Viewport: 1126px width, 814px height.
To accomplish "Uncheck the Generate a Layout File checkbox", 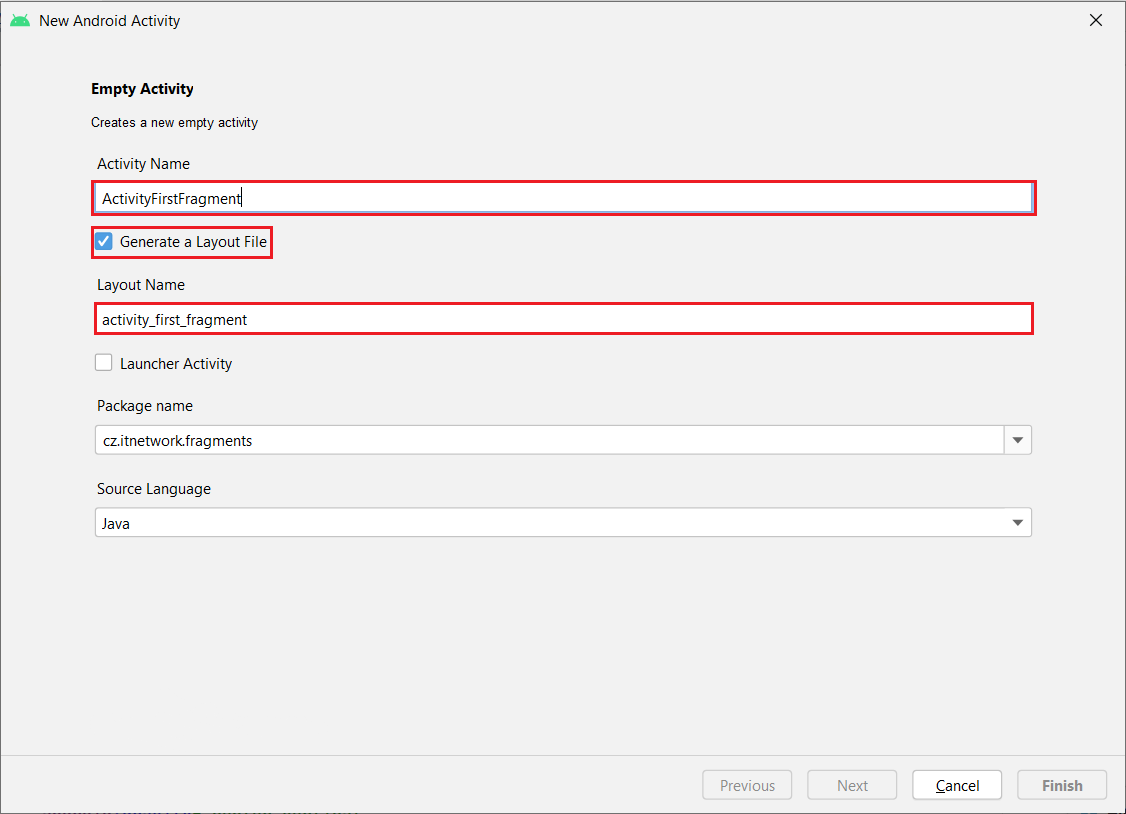I will coord(104,242).
